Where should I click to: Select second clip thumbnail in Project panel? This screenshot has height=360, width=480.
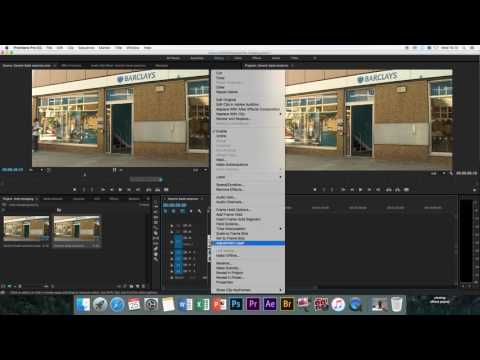pos(77,228)
